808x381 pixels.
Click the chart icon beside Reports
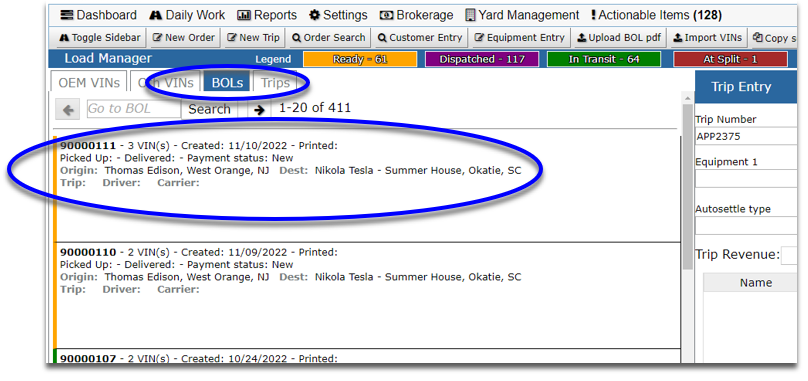pos(244,15)
